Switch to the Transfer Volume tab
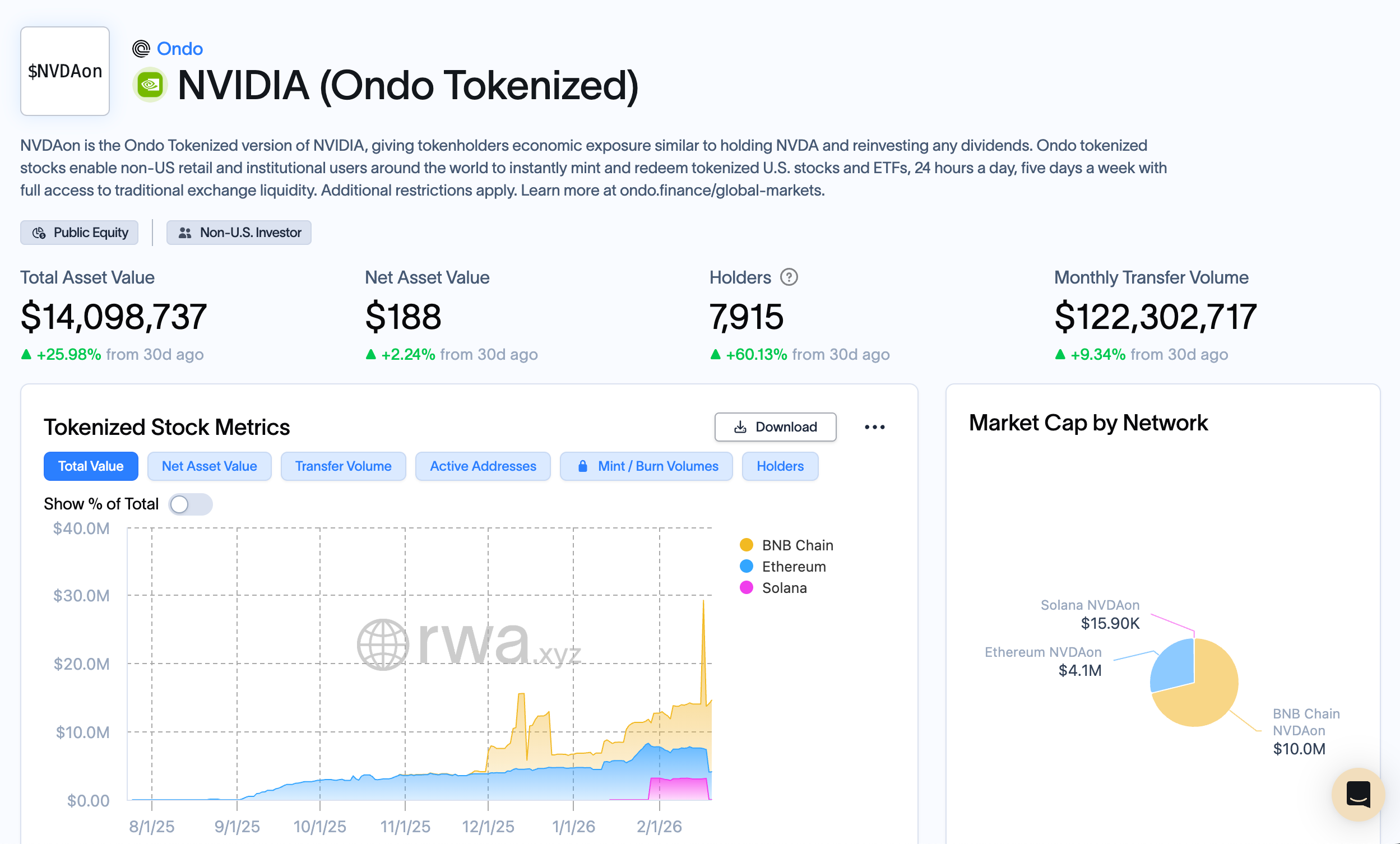The height and width of the screenshot is (844, 1400). (x=343, y=466)
